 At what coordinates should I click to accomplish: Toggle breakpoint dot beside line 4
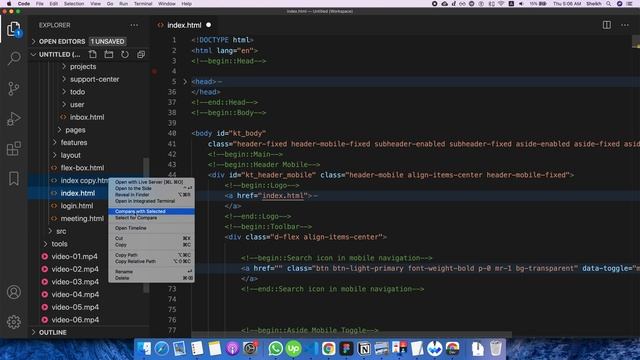click(154, 71)
